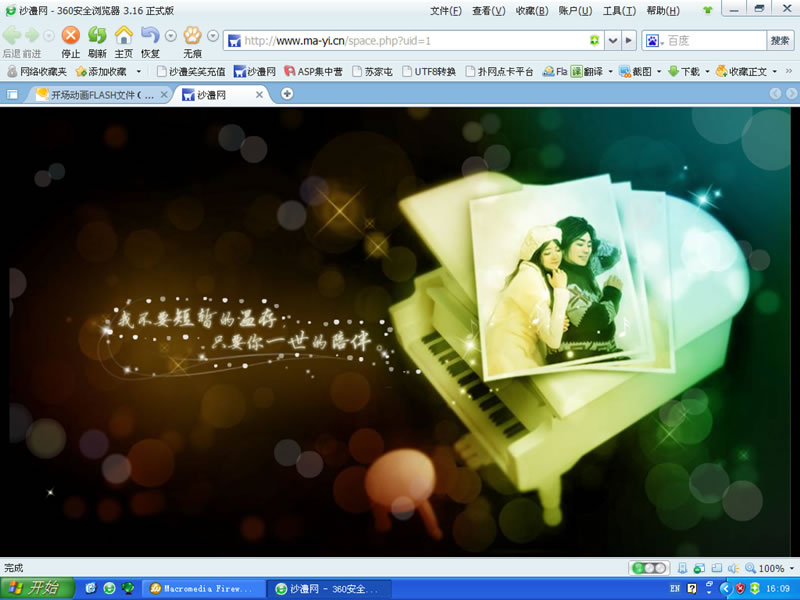This screenshot has height=600, width=800.
Task: Click the 收藏正文 save content tool
Action: pyautogui.click(x=741, y=72)
